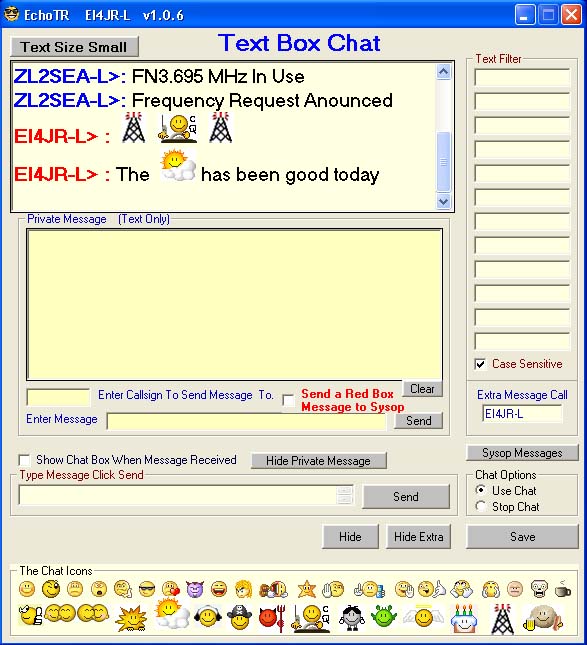The height and width of the screenshot is (645, 587).
Task: Insert the headphones smiley chat icon
Action: coord(208,616)
